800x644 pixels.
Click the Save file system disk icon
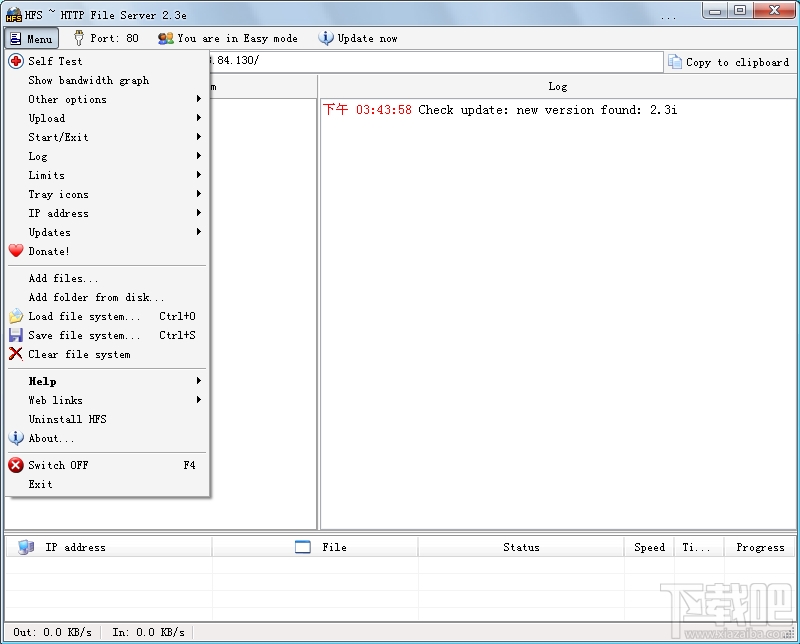click(x=16, y=335)
